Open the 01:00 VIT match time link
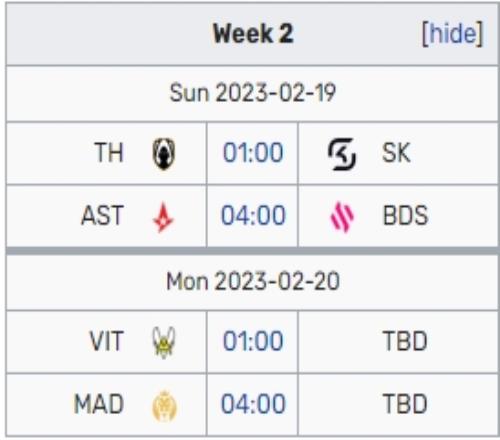The height and width of the screenshot is (440, 500). [253, 341]
